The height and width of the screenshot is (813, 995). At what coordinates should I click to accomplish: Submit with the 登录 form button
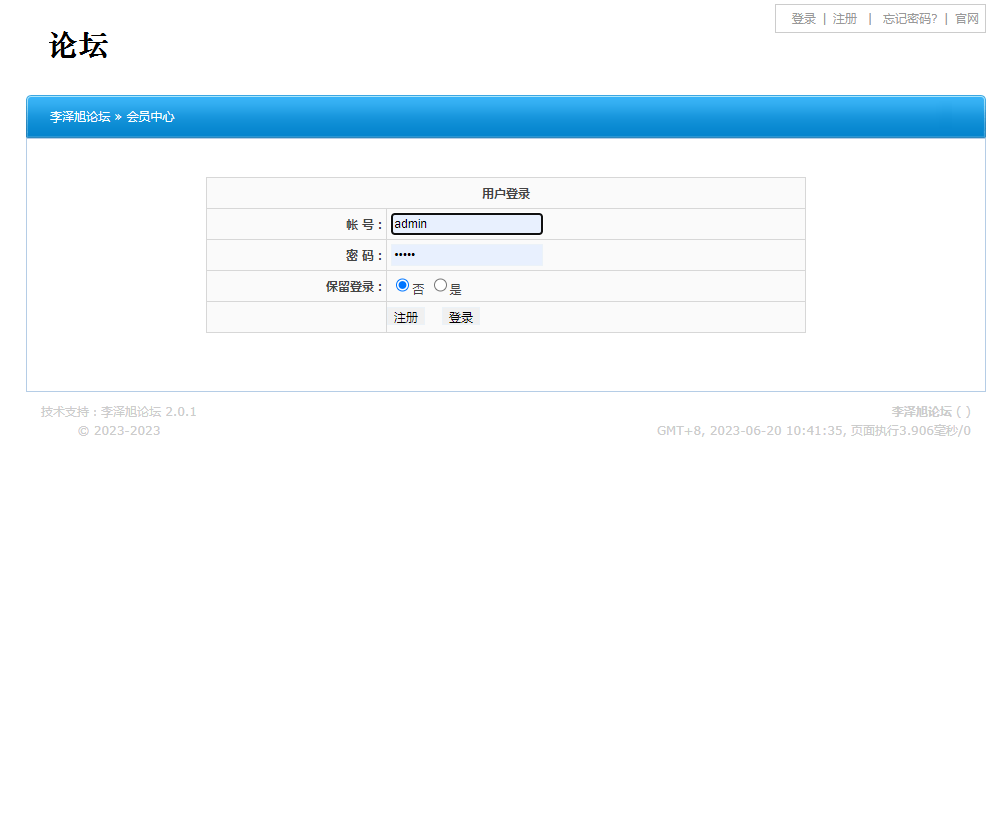coord(461,317)
